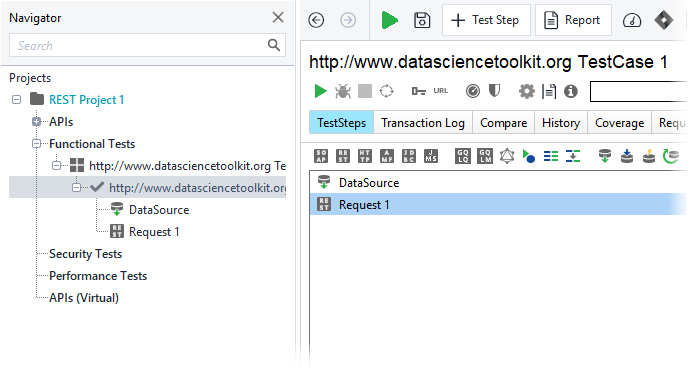Collapse the datasciencetoolkit.org test suite node
Viewport: 699px width, 372px height.
(56, 165)
